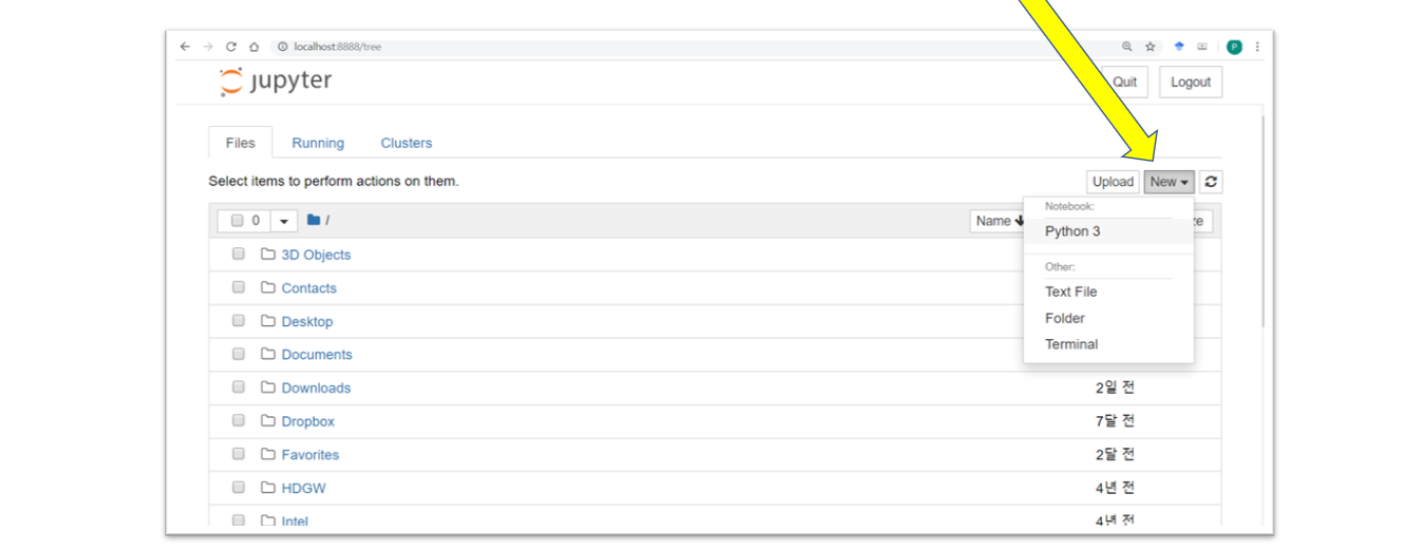Image resolution: width=1410 pixels, height=557 pixels.
Task: Click the Quit button
Action: pos(1124,82)
